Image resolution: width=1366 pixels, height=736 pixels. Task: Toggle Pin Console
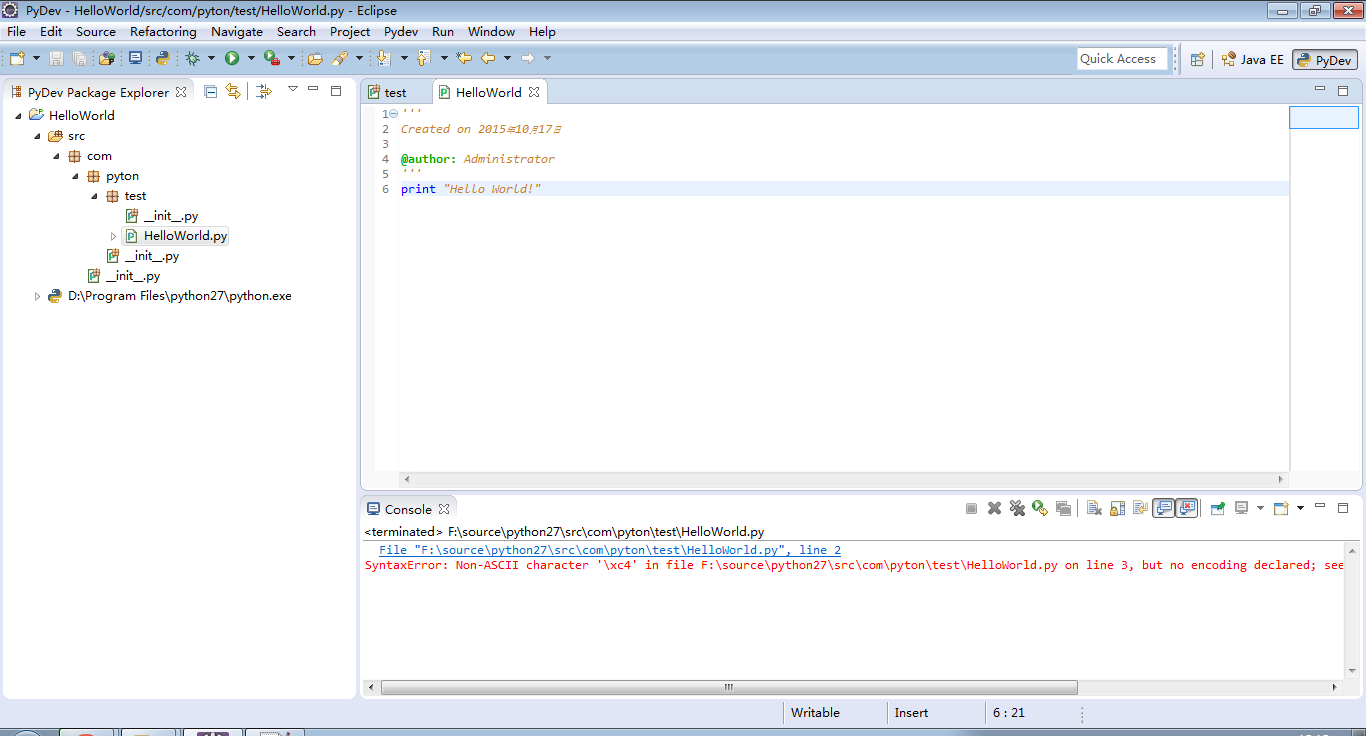pos(1217,508)
